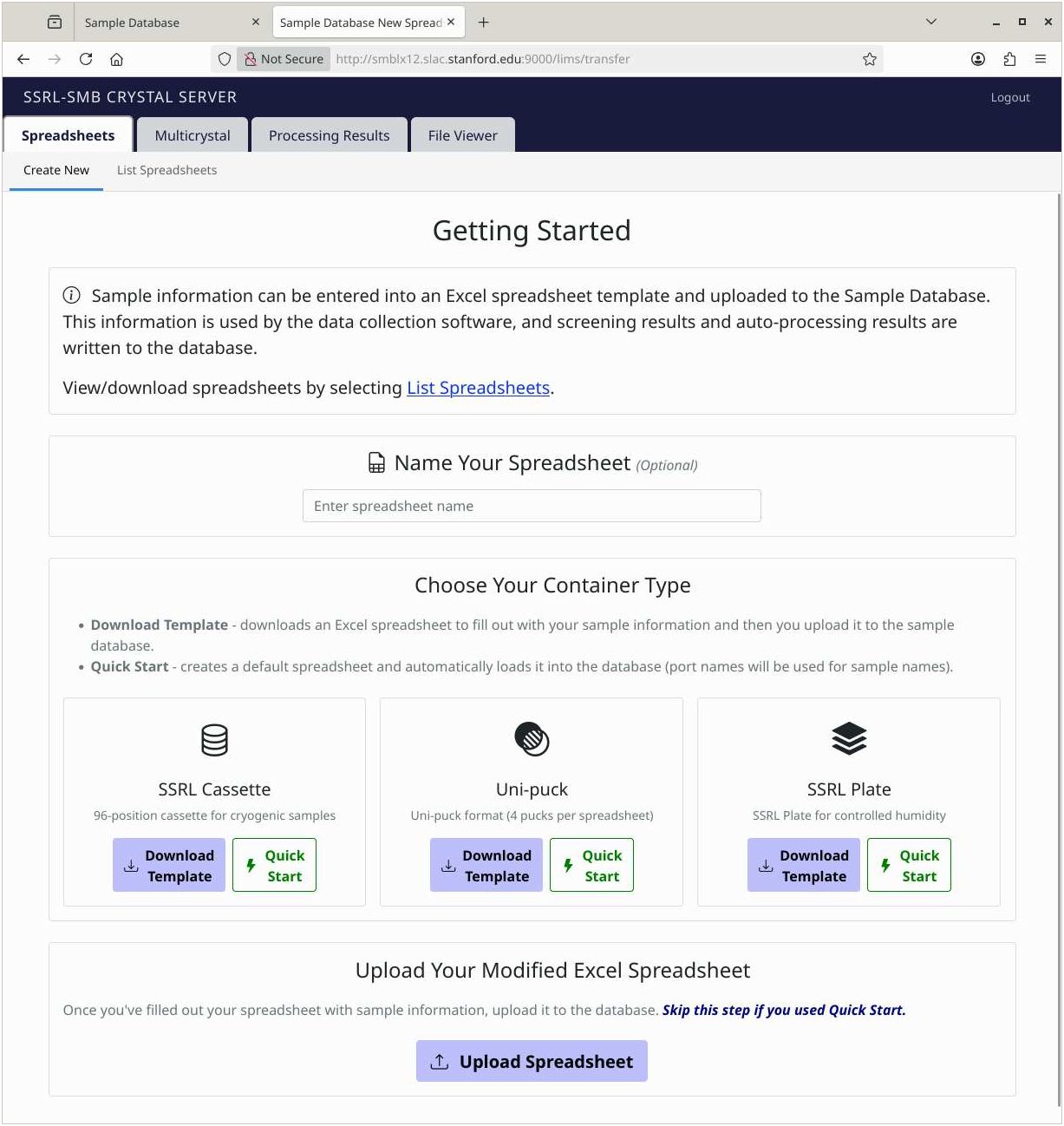Click the "(Optional)" label

pos(667,466)
